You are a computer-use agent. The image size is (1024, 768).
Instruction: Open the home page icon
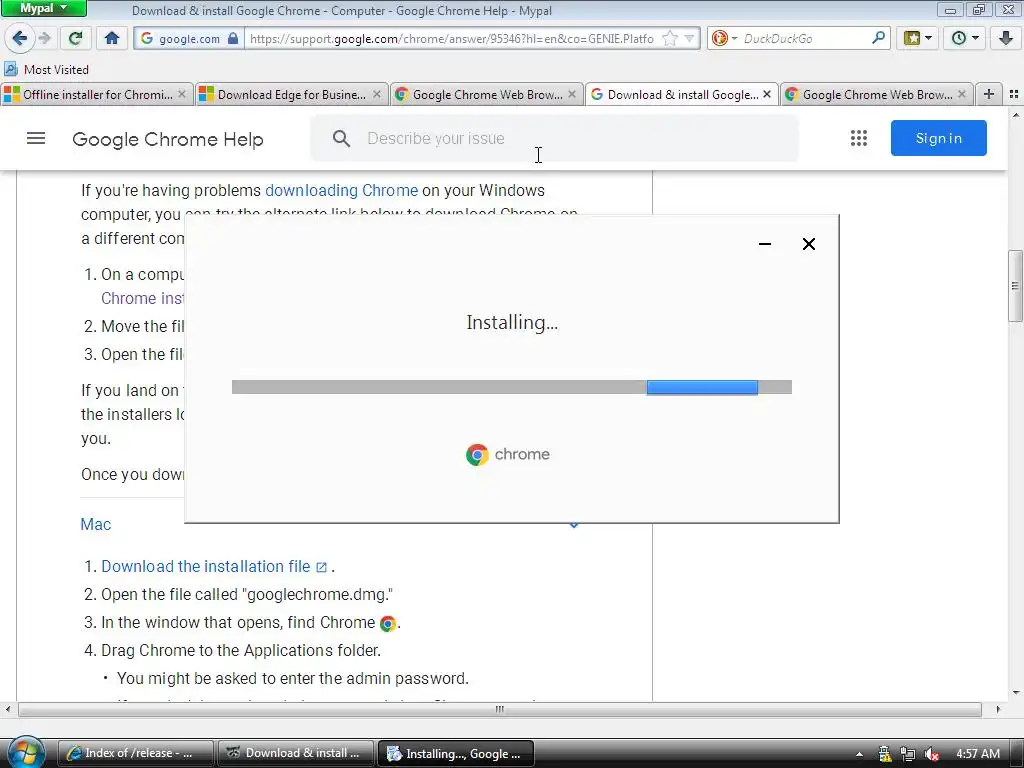[x=112, y=38]
